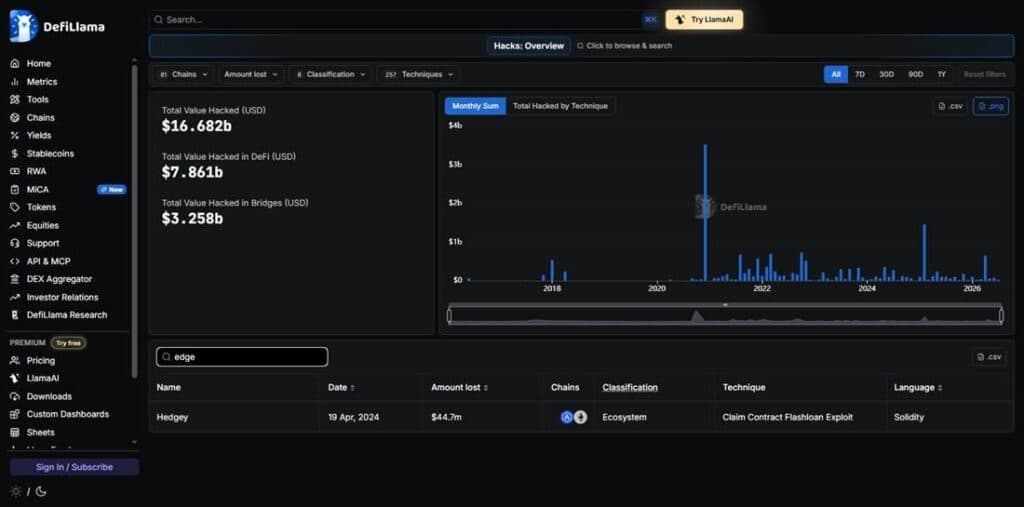1024x507 pixels.
Task: Click the Downloads cloud icon
Action: pyautogui.click(x=14, y=397)
